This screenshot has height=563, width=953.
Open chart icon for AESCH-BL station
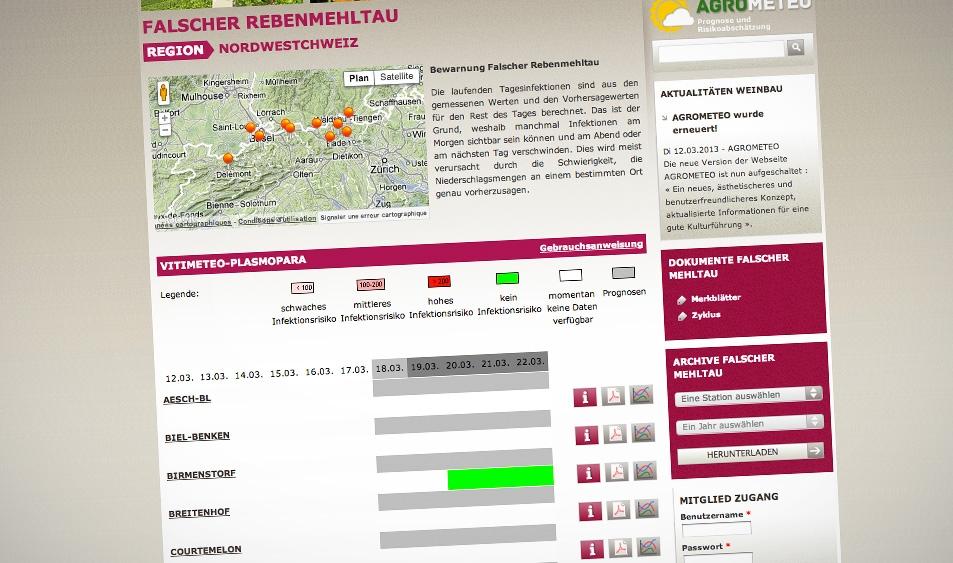tap(641, 395)
